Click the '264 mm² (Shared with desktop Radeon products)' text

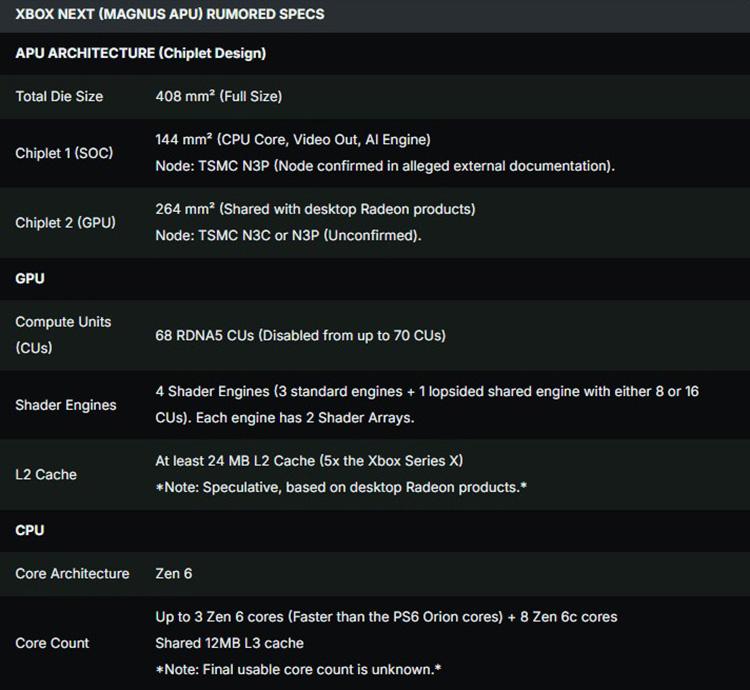click(315, 209)
